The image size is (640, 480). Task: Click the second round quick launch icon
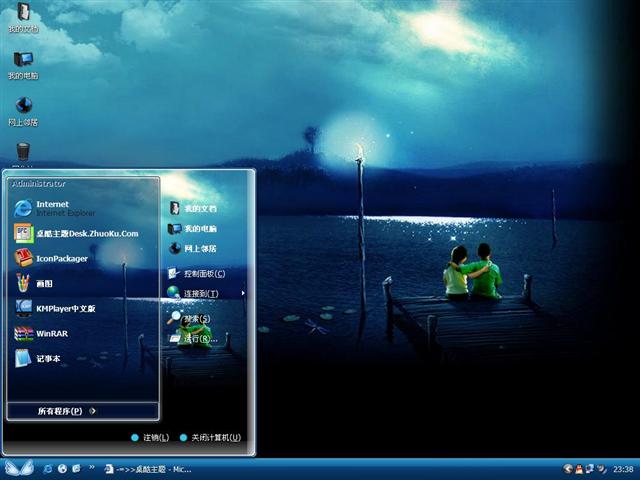coord(62,469)
